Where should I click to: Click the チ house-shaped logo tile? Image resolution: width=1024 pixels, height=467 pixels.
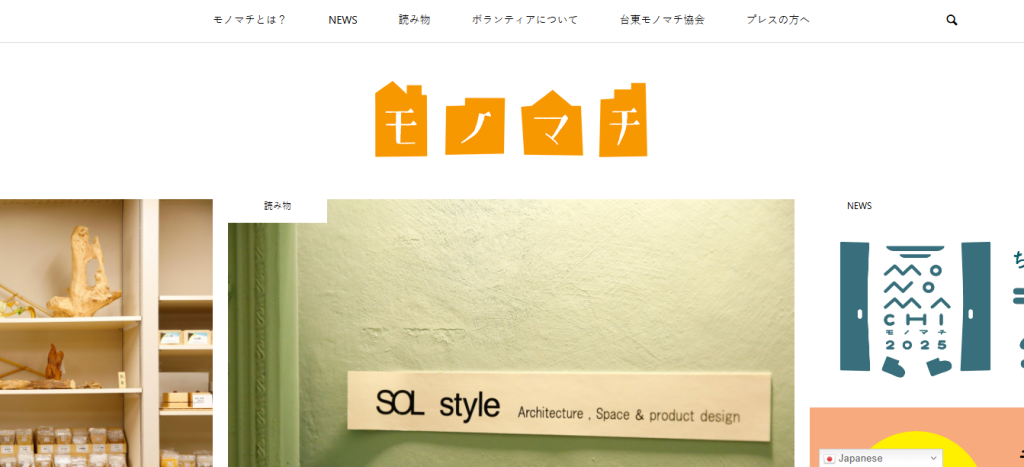coord(623,122)
